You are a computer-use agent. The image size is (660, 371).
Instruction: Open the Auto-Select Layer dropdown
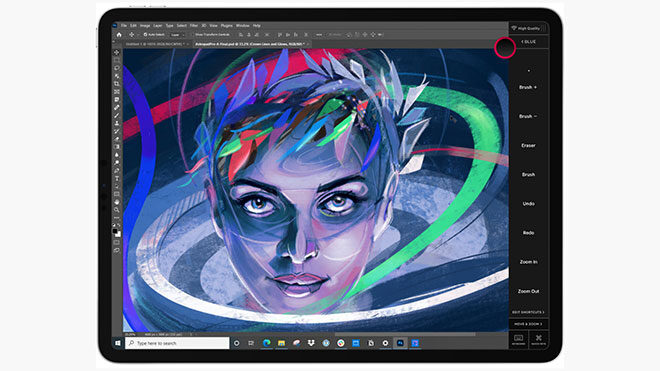click(177, 35)
